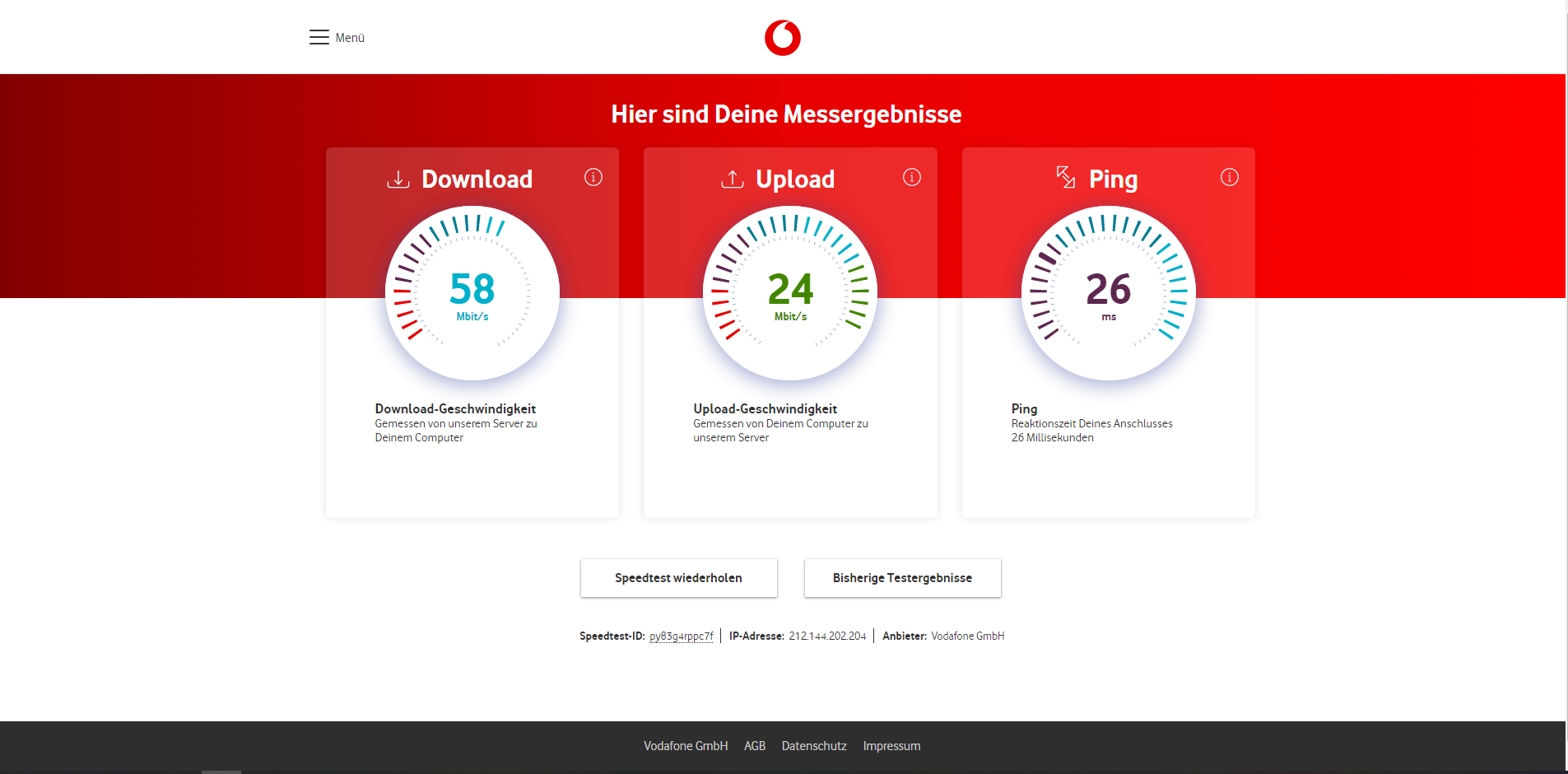Image resolution: width=1568 pixels, height=774 pixels.
Task: Click the Ping card heading
Action: (1114, 179)
